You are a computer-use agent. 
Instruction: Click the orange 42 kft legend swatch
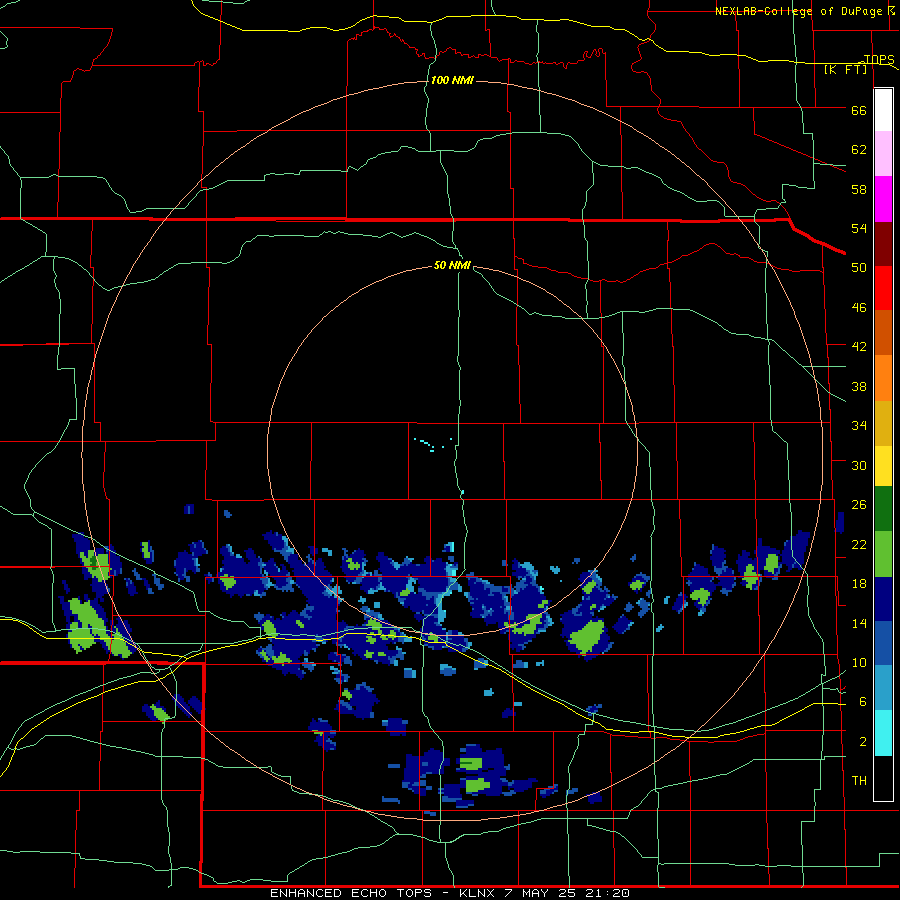883,377
